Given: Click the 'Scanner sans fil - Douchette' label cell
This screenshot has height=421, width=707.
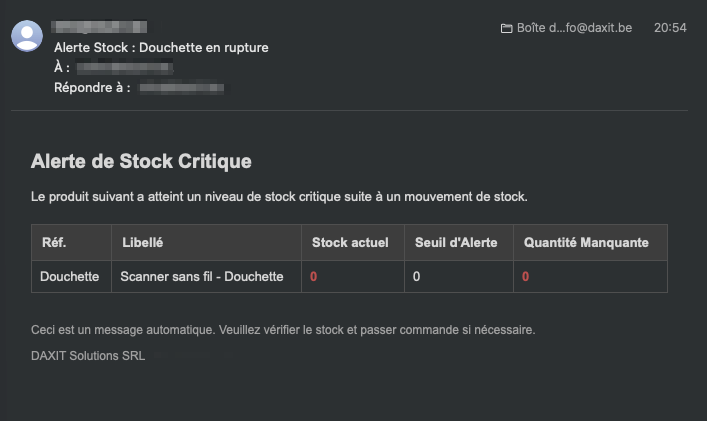Looking at the screenshot, I should coord(202,276).
